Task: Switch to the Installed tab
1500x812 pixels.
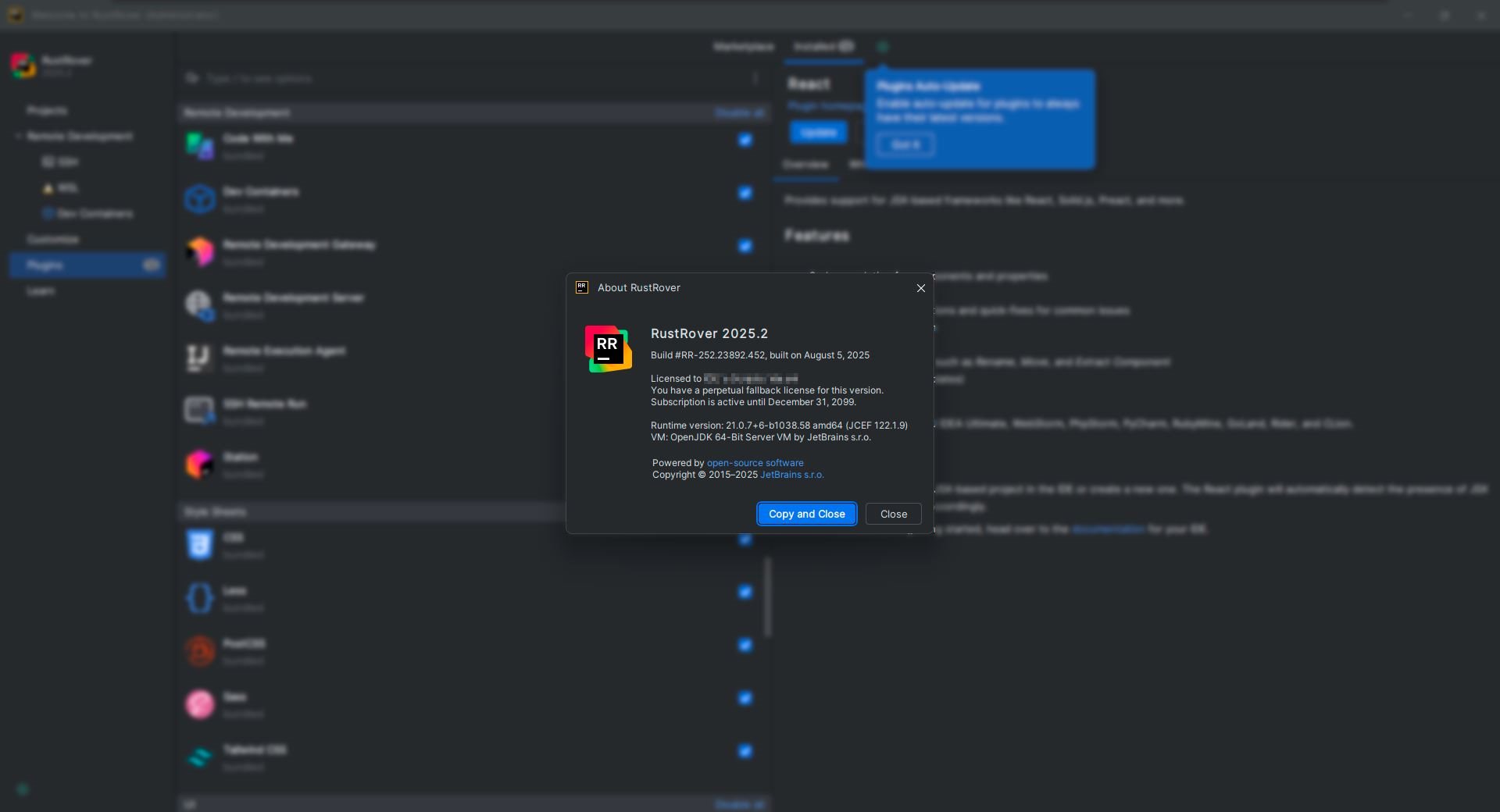Action: 824,47
